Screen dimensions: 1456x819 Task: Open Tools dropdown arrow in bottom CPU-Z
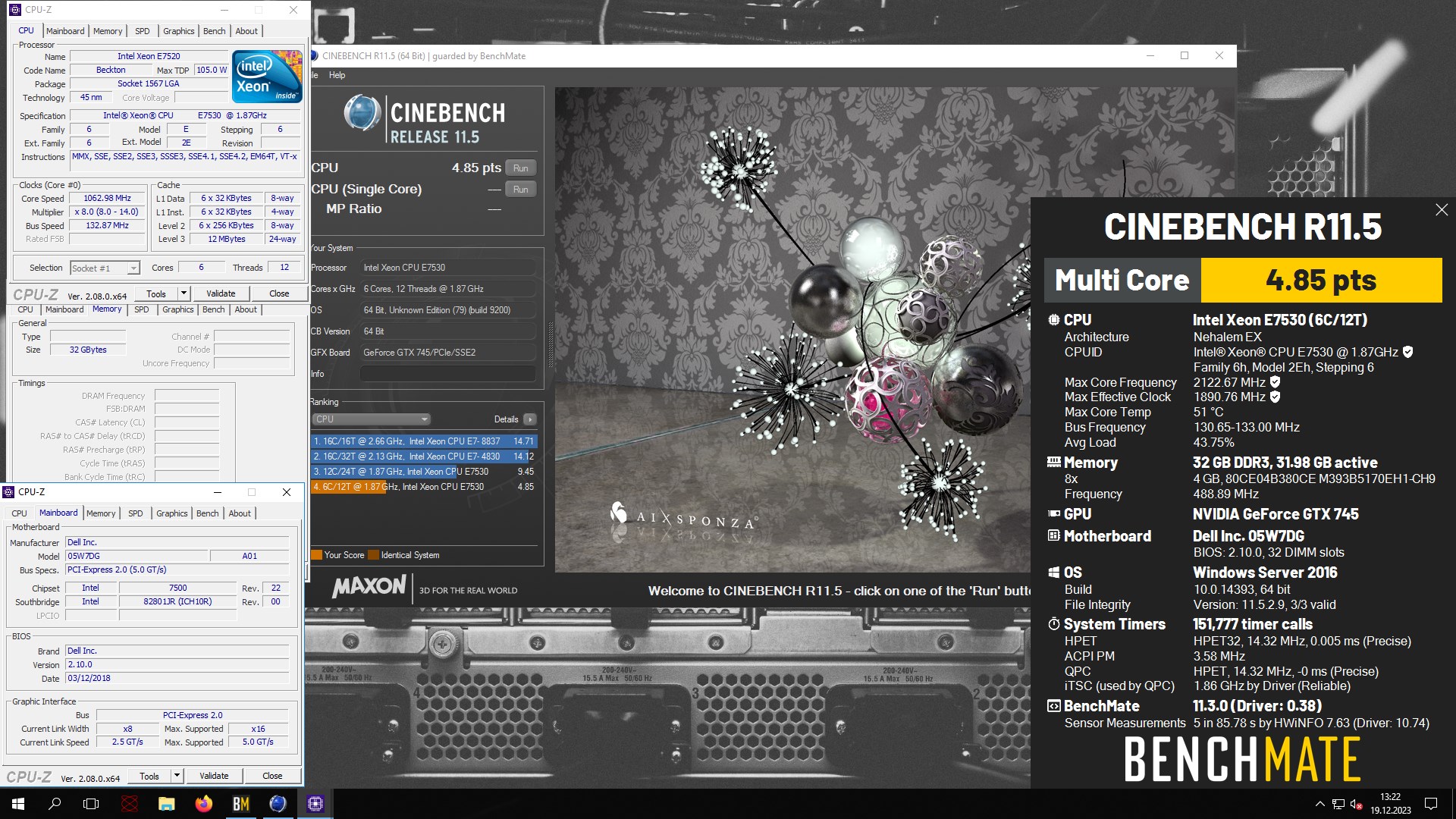pos(177,776)
